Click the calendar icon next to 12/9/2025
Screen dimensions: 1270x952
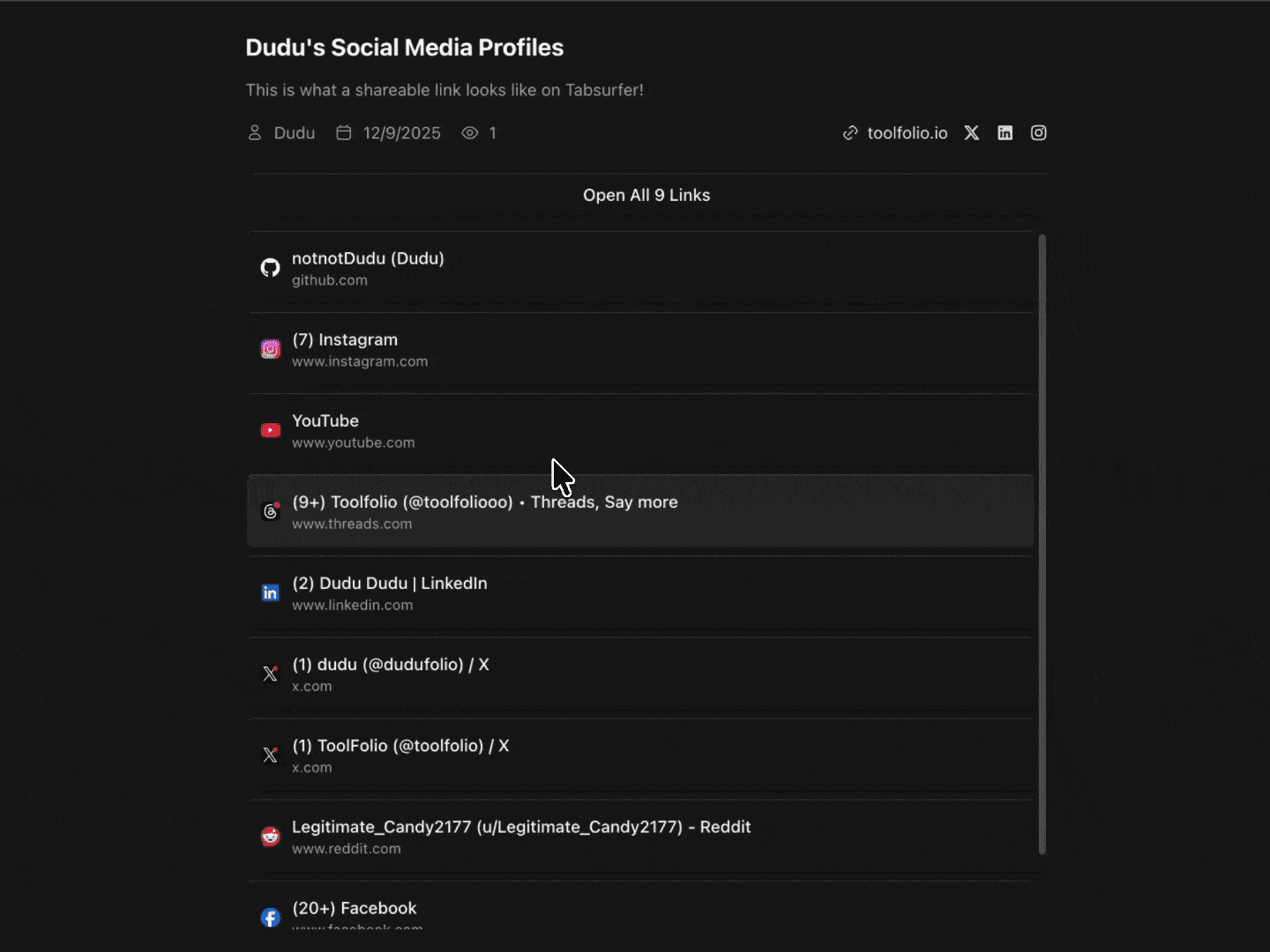click(x=344, y=133)
